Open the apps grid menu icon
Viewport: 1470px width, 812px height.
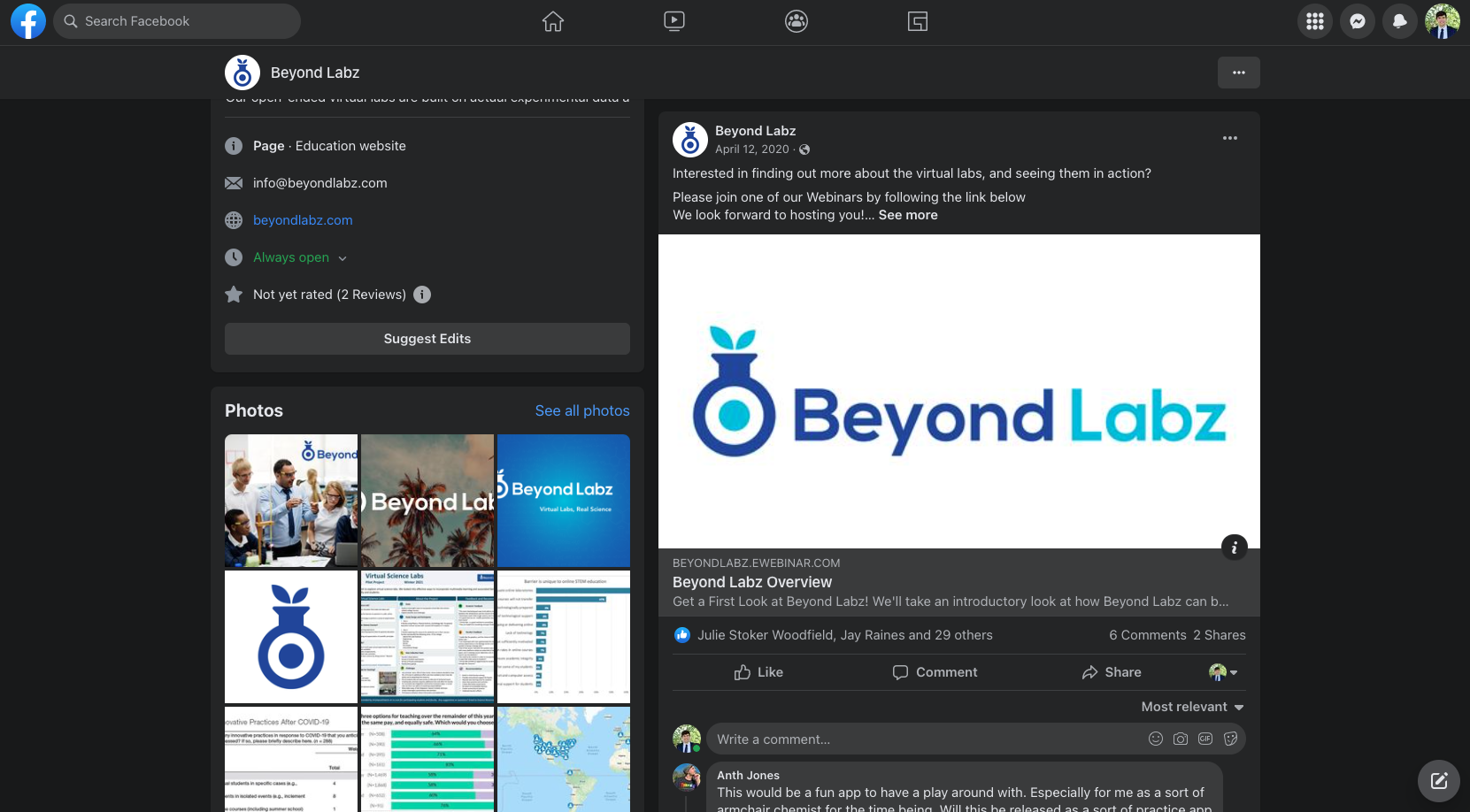[x=1314, y=21]
